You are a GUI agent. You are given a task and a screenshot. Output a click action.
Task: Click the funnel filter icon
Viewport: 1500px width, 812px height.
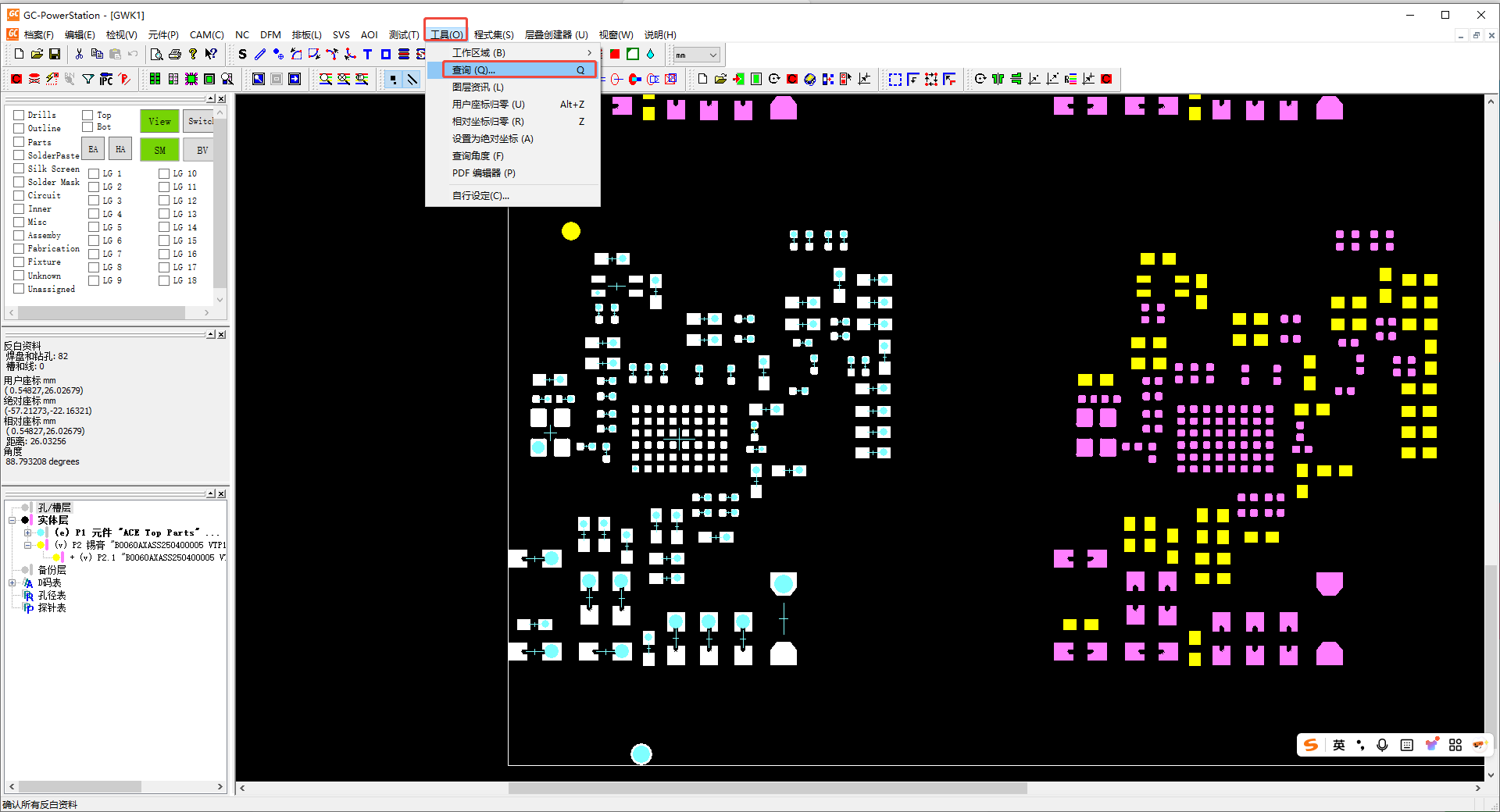pos(88,79)
